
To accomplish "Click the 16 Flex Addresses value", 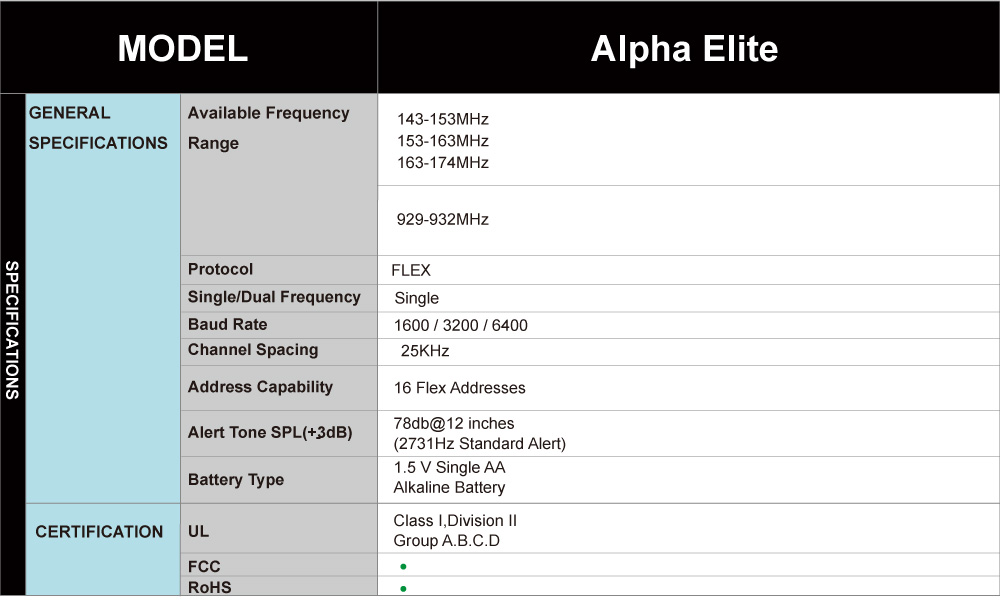I will pyautogui.click(x=459, y=388).
